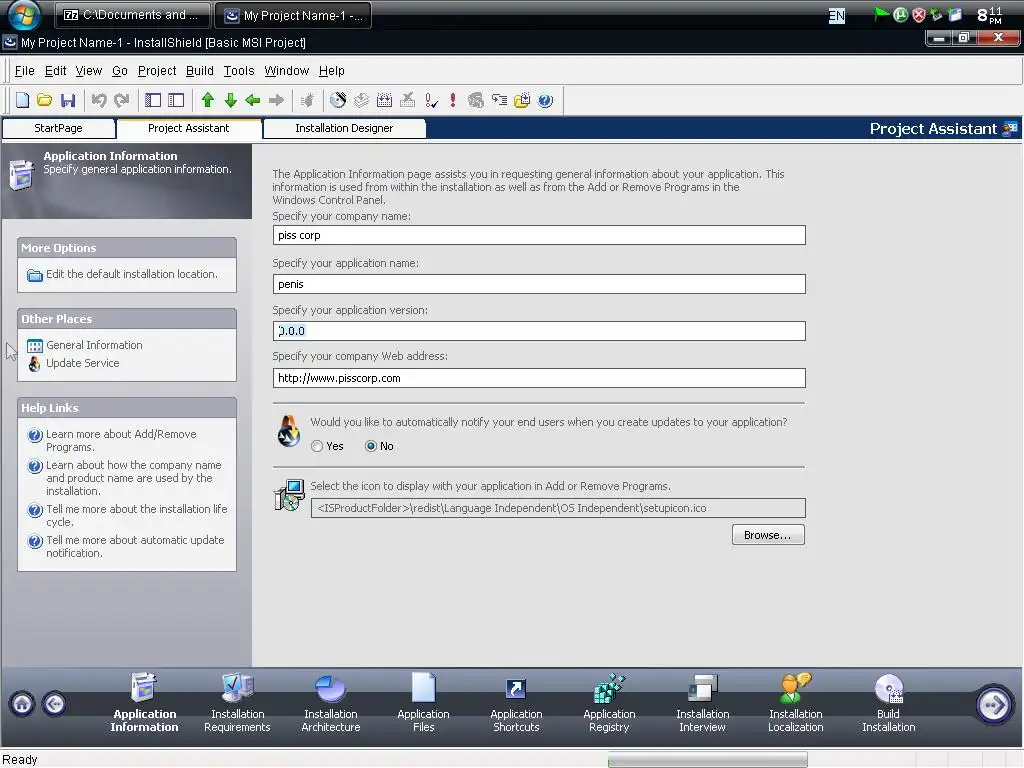The image size is (1024, 768).
Task: Open help about company and product name usage
Action: tap(133, 478)
